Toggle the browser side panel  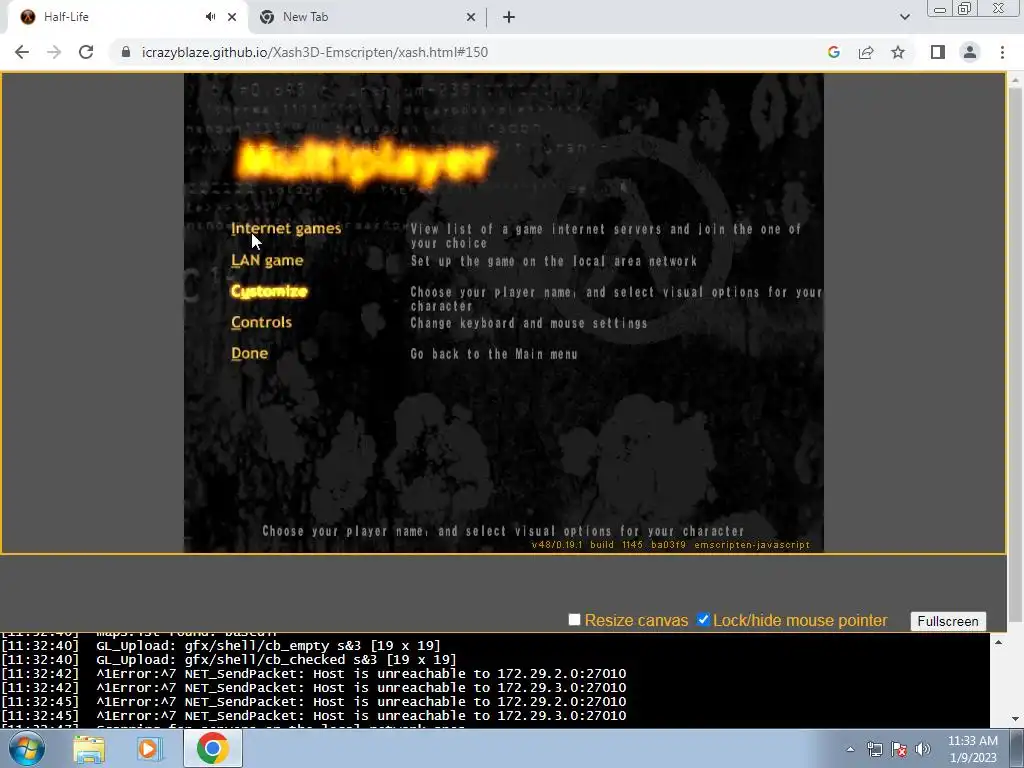click(938, 52)
